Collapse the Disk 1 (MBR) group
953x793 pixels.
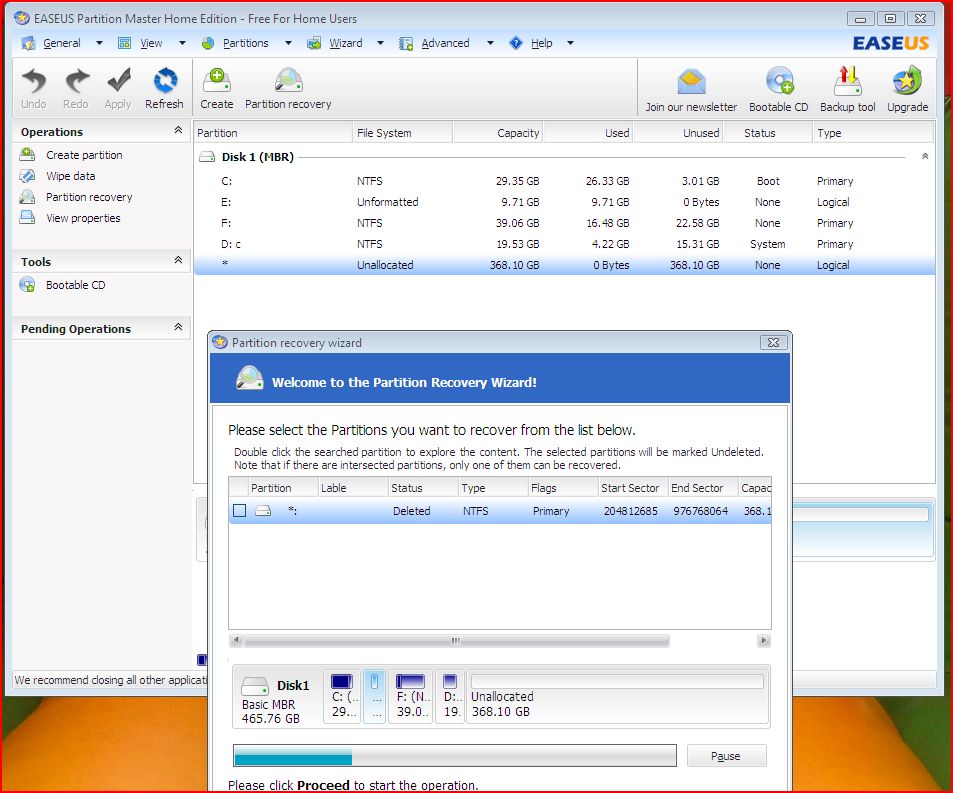[x=924, y=156]
